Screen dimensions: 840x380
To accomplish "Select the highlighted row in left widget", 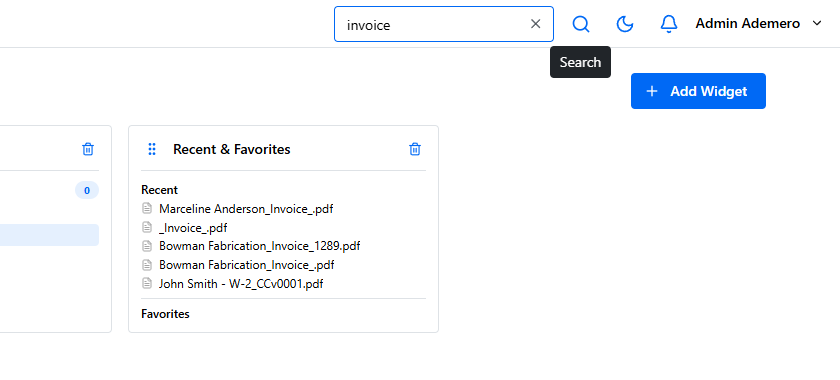I will pyautogui.click(x=49, y=235).
